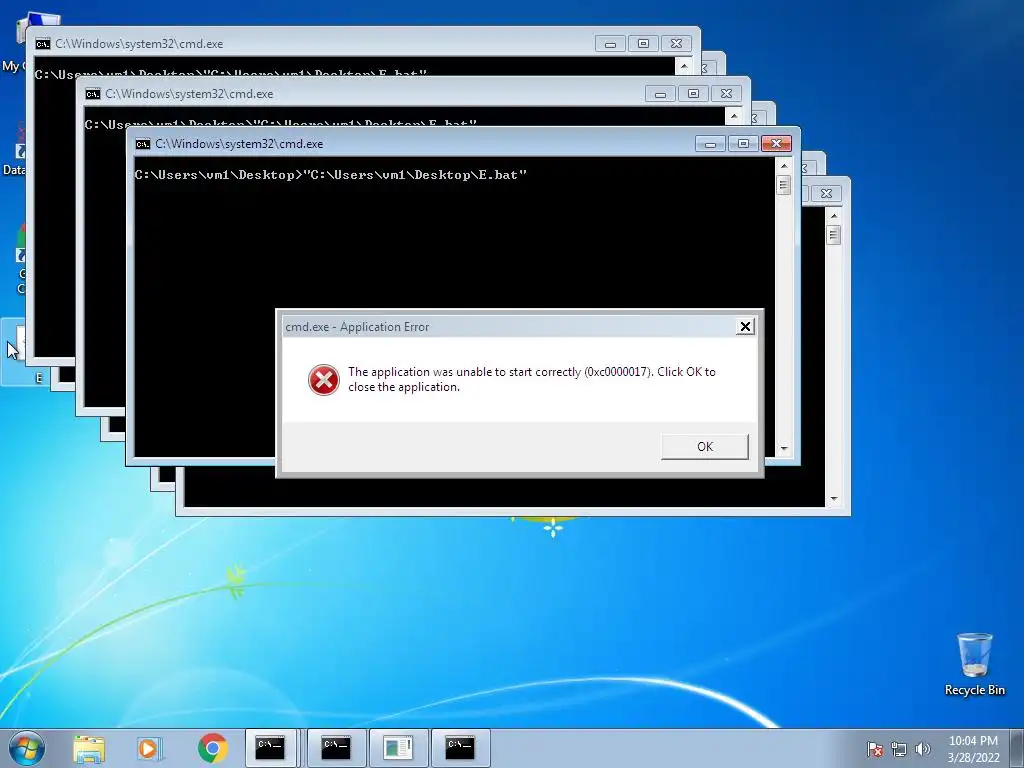
Task: Open Google Chrome from the taskbar
Action: 212,748
